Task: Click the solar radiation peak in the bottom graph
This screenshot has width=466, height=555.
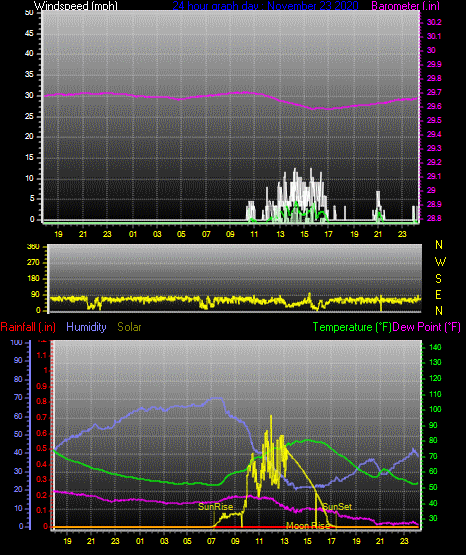Action: [x=271, y=416]
